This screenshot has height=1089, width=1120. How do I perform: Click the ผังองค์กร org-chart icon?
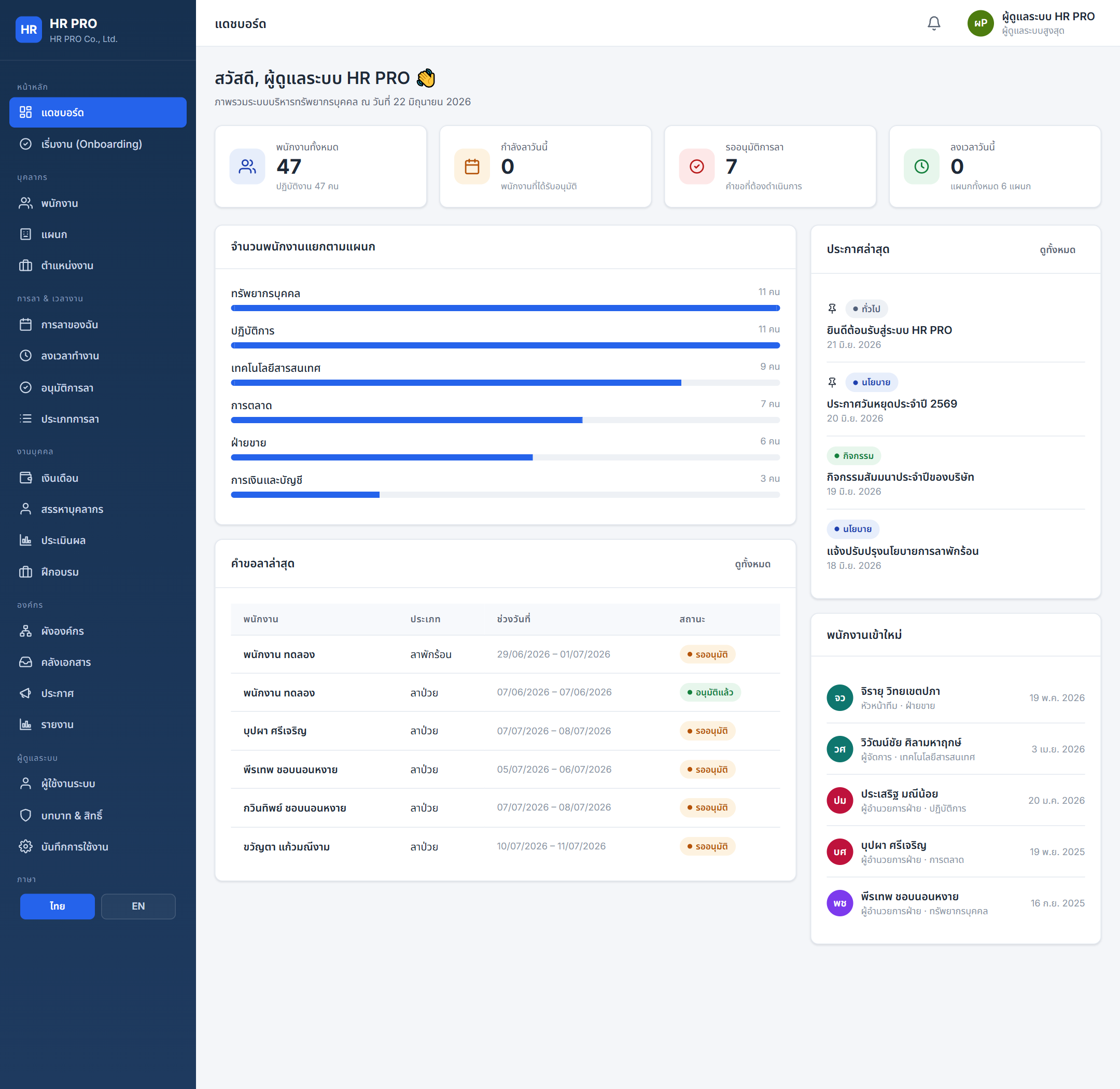coord(26,631)
